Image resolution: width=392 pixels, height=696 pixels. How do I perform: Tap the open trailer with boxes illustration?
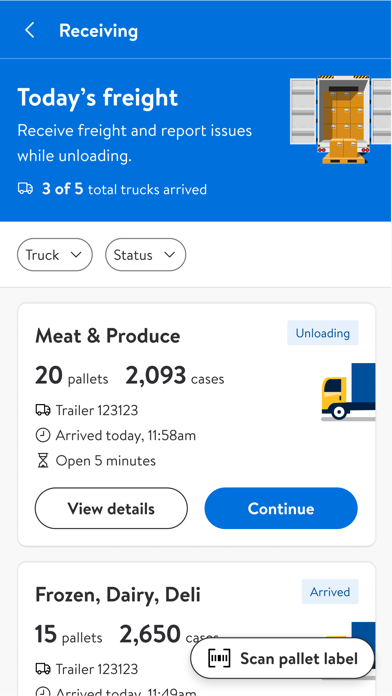[x=341, y=119]
